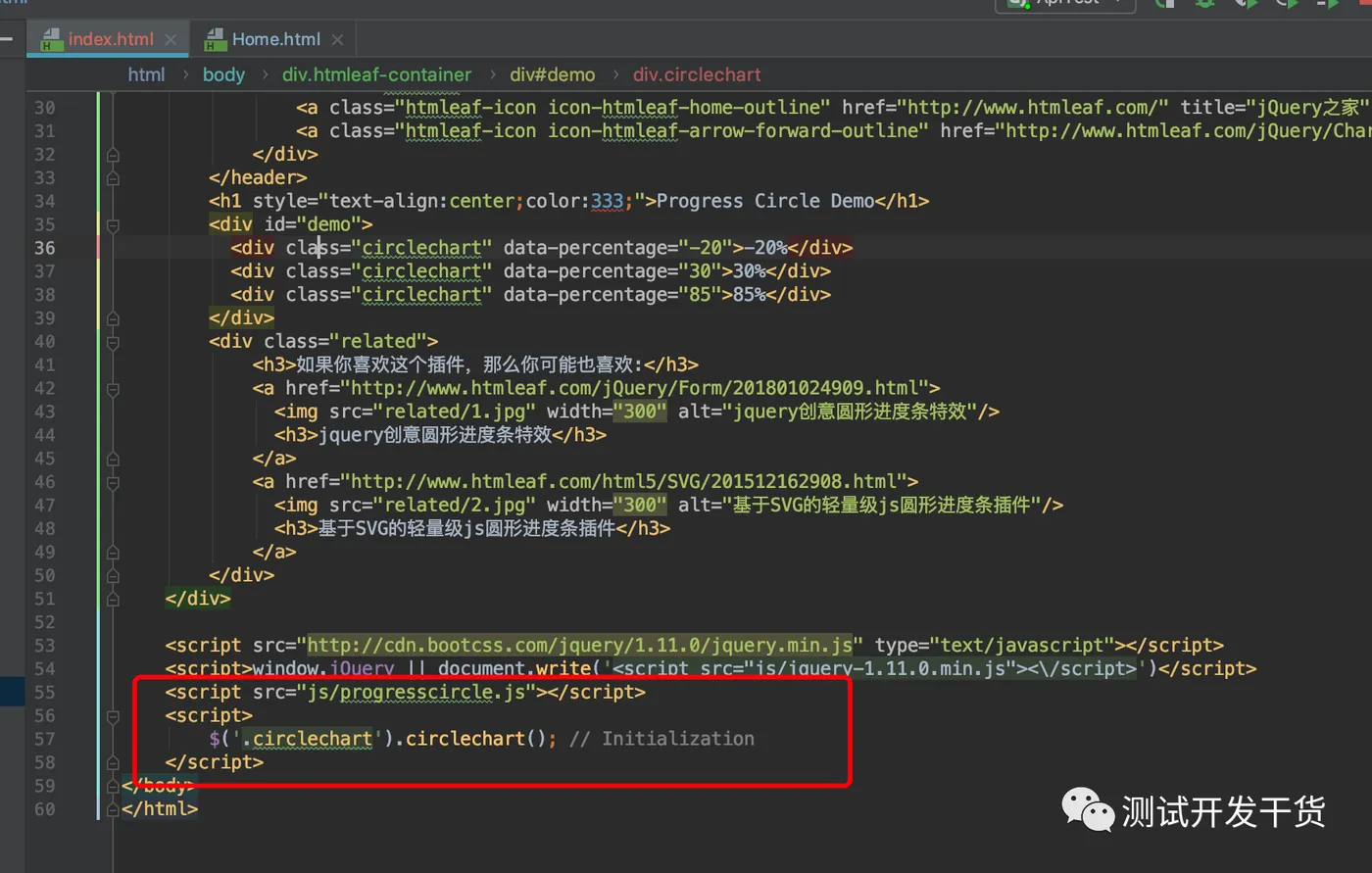Image resolution: width=1372 pixels, height=873 pixels.
Task: Click the htmleaf SVG URL on line 46
Action: point(624,482)
